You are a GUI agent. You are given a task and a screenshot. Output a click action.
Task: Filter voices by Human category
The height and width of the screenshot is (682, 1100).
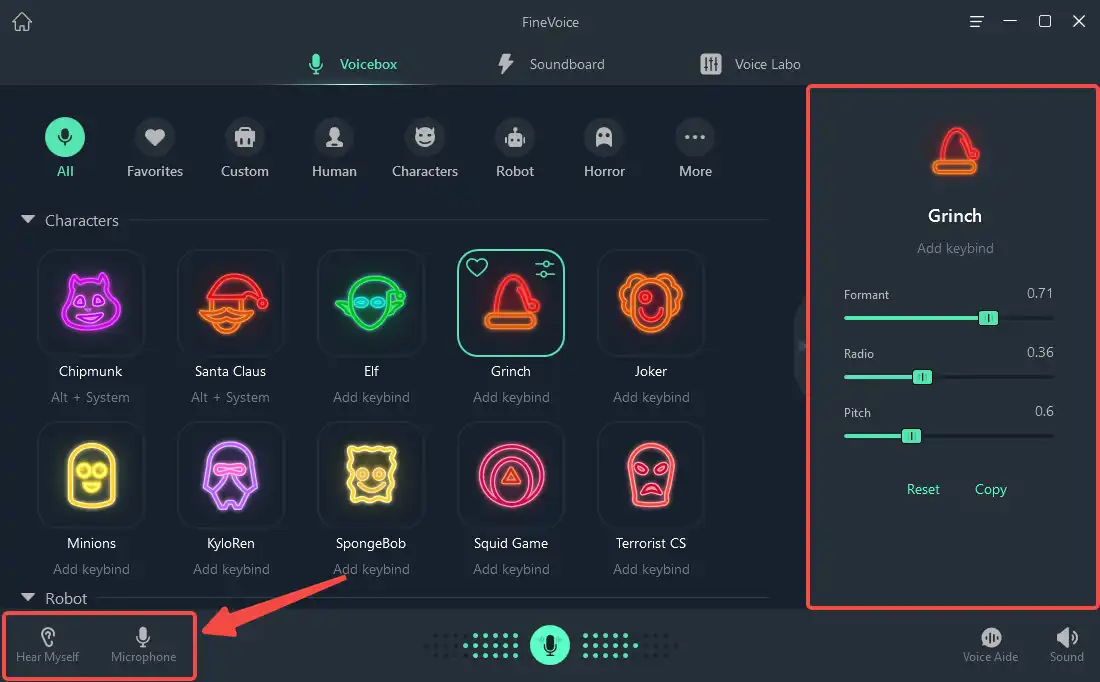pos(335,148)
